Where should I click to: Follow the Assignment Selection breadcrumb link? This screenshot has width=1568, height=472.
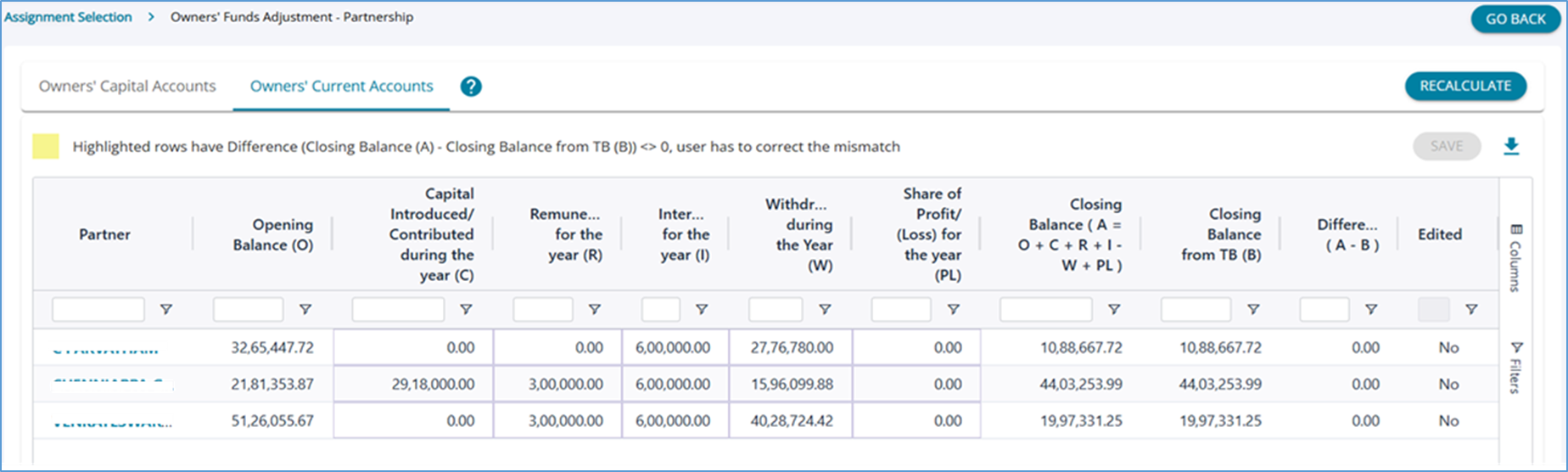point(68,17)
